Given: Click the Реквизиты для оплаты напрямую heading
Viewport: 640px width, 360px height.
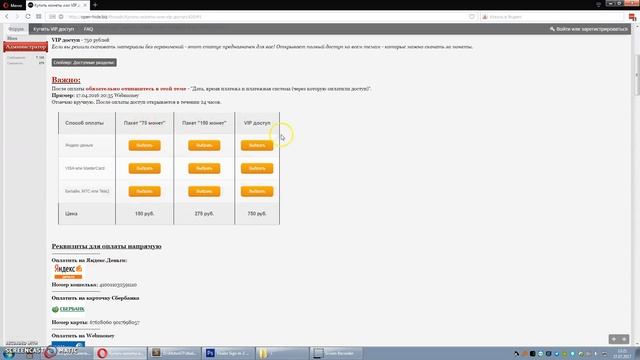Looking at the screenshot, I should tap(107, 246).
